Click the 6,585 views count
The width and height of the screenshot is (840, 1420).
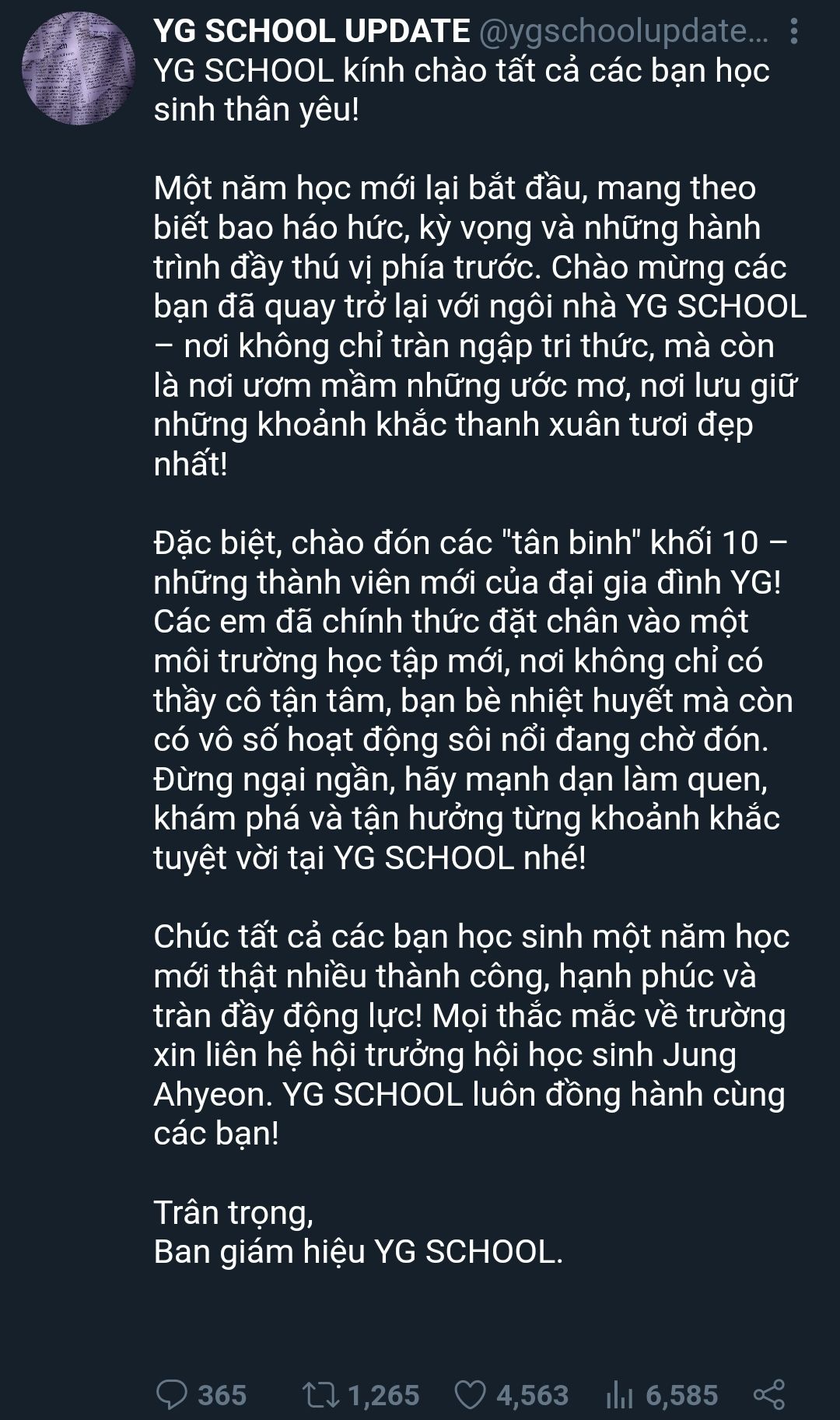pyautogui.click(x=682, y=1395)
